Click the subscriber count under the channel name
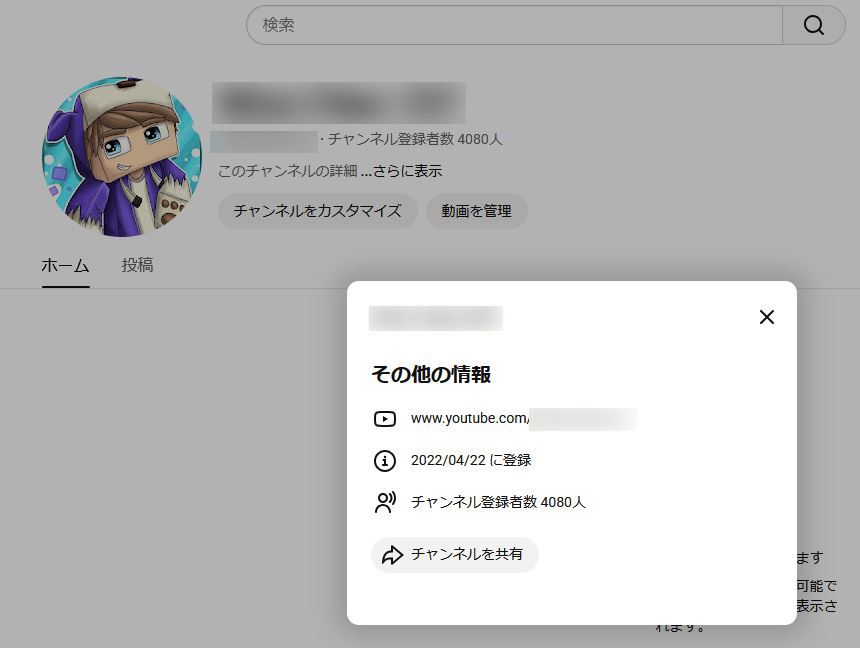Screen dimensions: 860x648 415,140
